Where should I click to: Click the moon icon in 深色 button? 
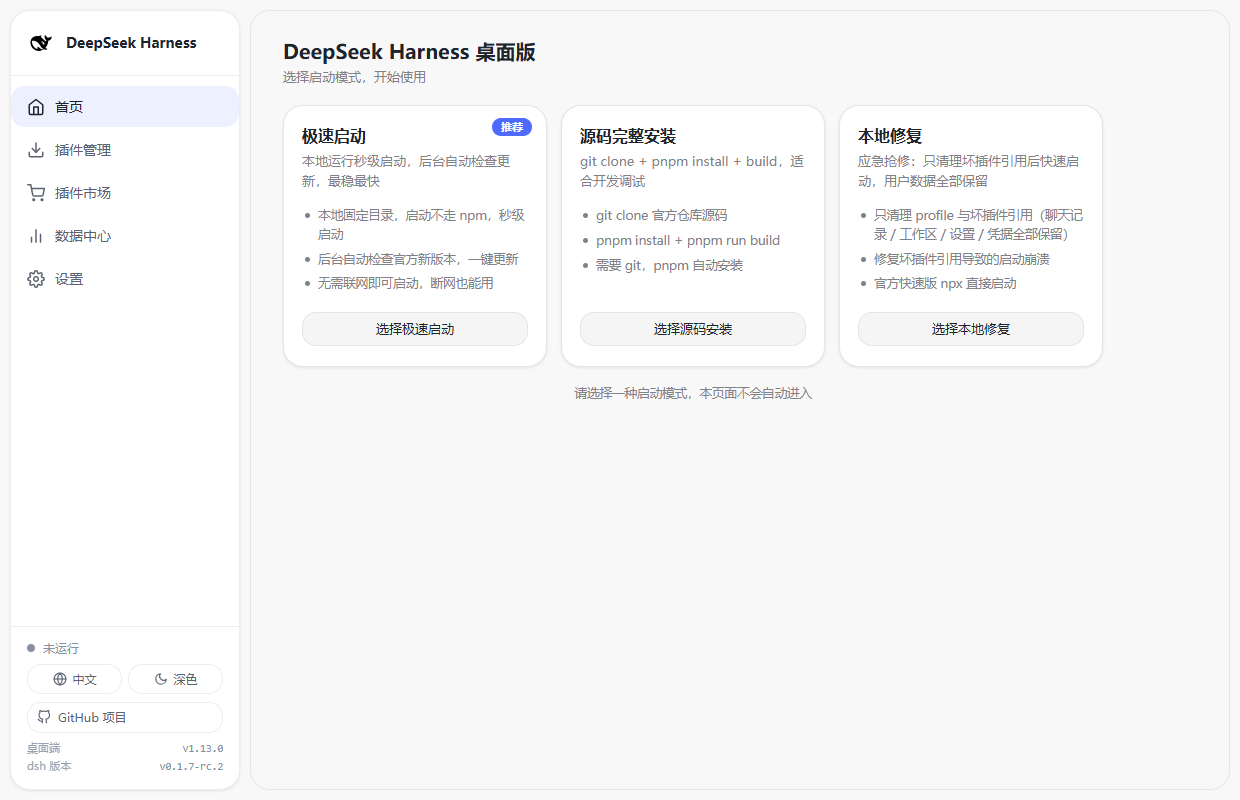(x=161, y=679)
